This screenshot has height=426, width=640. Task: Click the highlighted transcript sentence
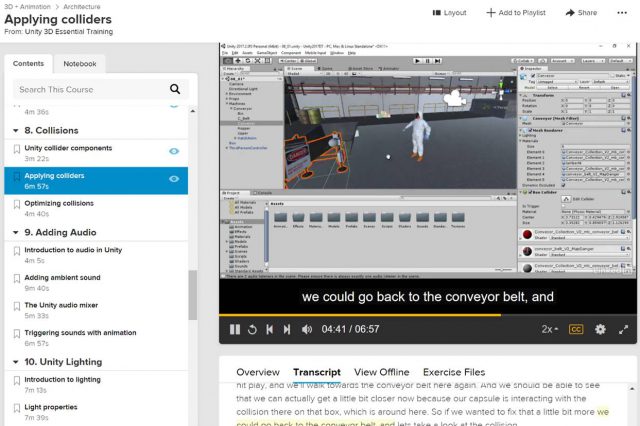coord(422,417)
